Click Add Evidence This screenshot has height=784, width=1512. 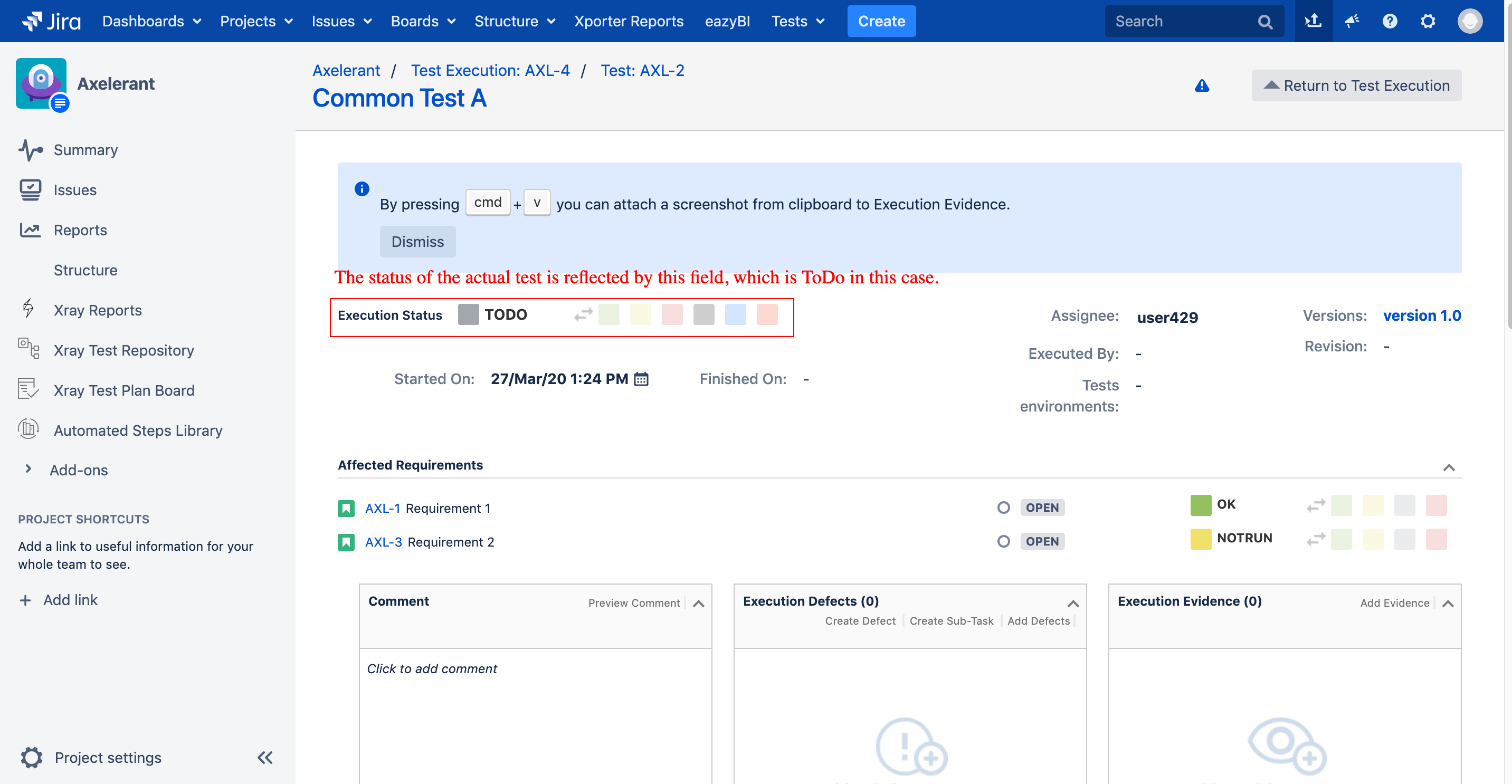click(1394, 603)
